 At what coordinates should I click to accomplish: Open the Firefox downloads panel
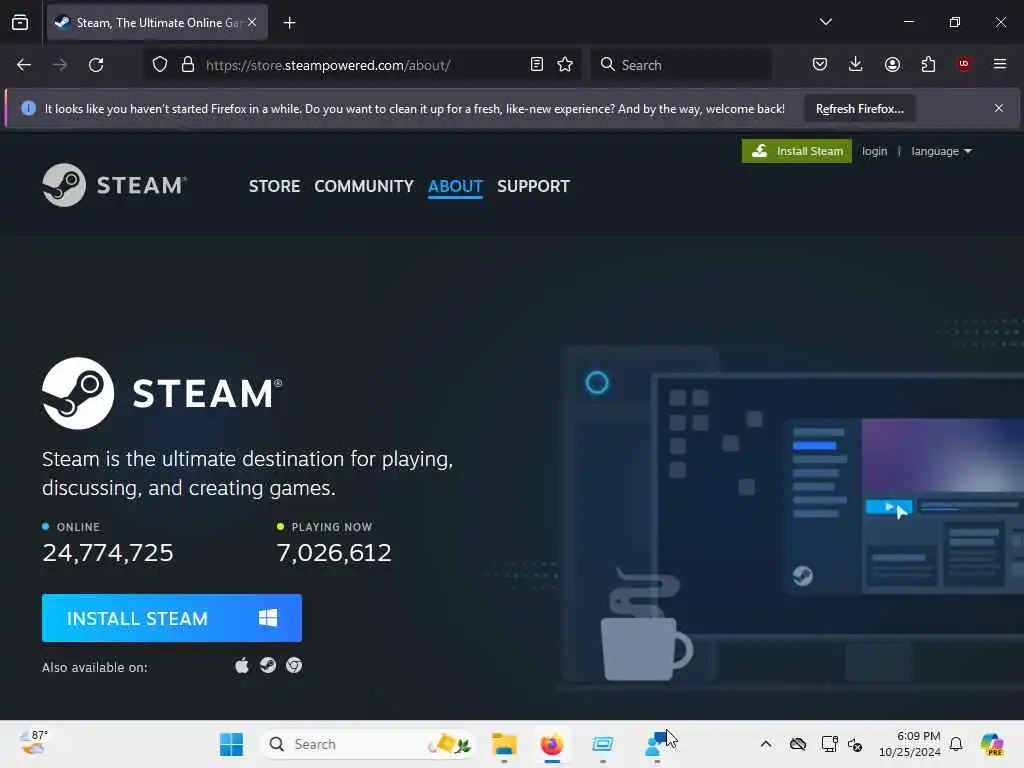(856, 64)
